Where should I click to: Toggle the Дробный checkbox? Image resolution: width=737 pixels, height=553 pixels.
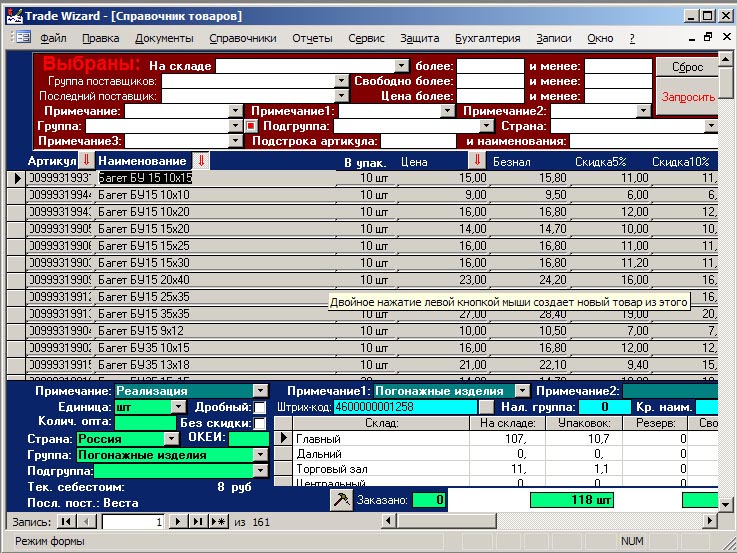click(x=260, y=407)
